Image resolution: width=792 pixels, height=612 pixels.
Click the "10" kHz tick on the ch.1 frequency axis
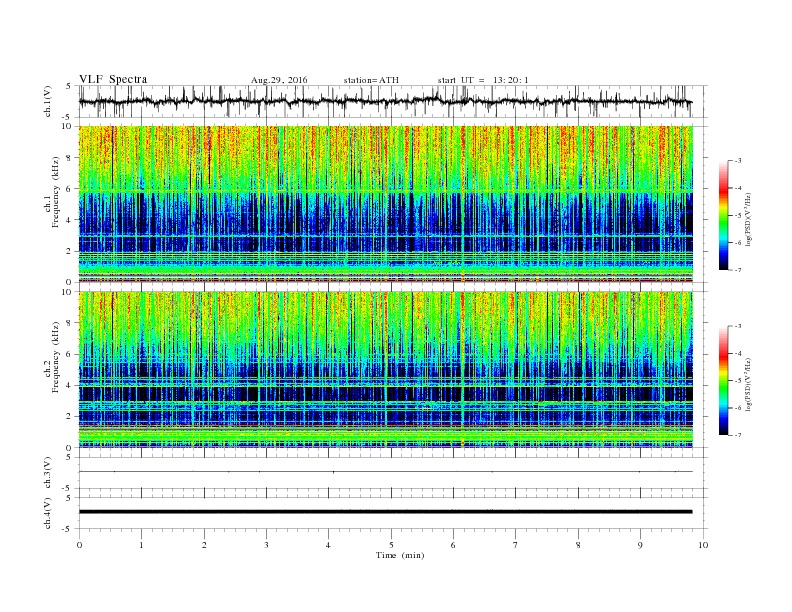67,126
